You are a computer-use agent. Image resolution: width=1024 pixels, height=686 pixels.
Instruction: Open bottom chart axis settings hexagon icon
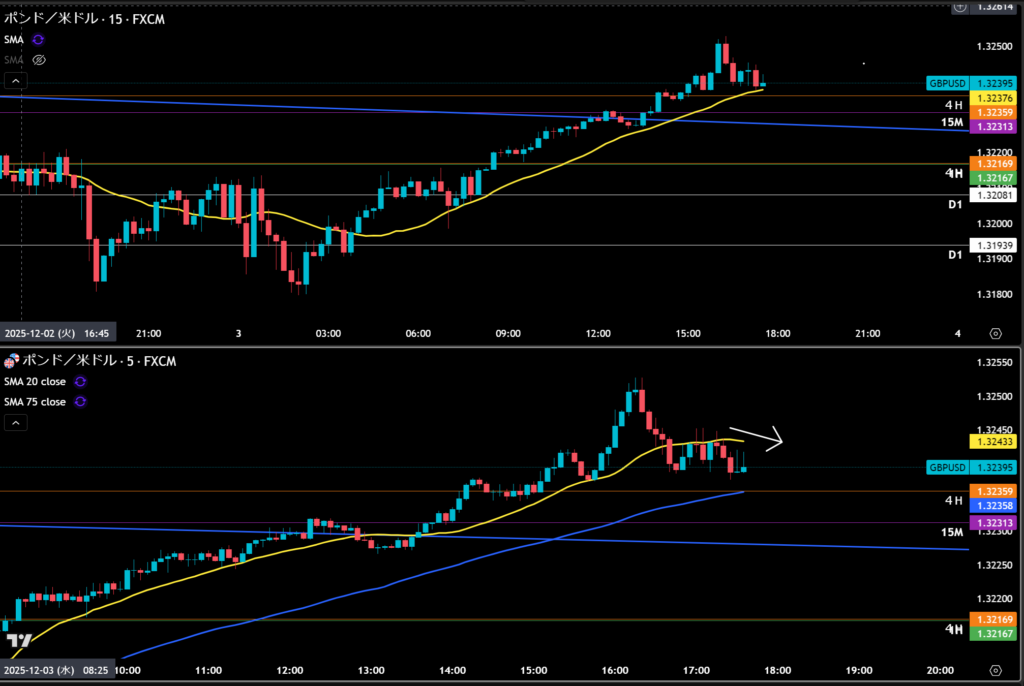pyautogui.click(x=994, y=670)
